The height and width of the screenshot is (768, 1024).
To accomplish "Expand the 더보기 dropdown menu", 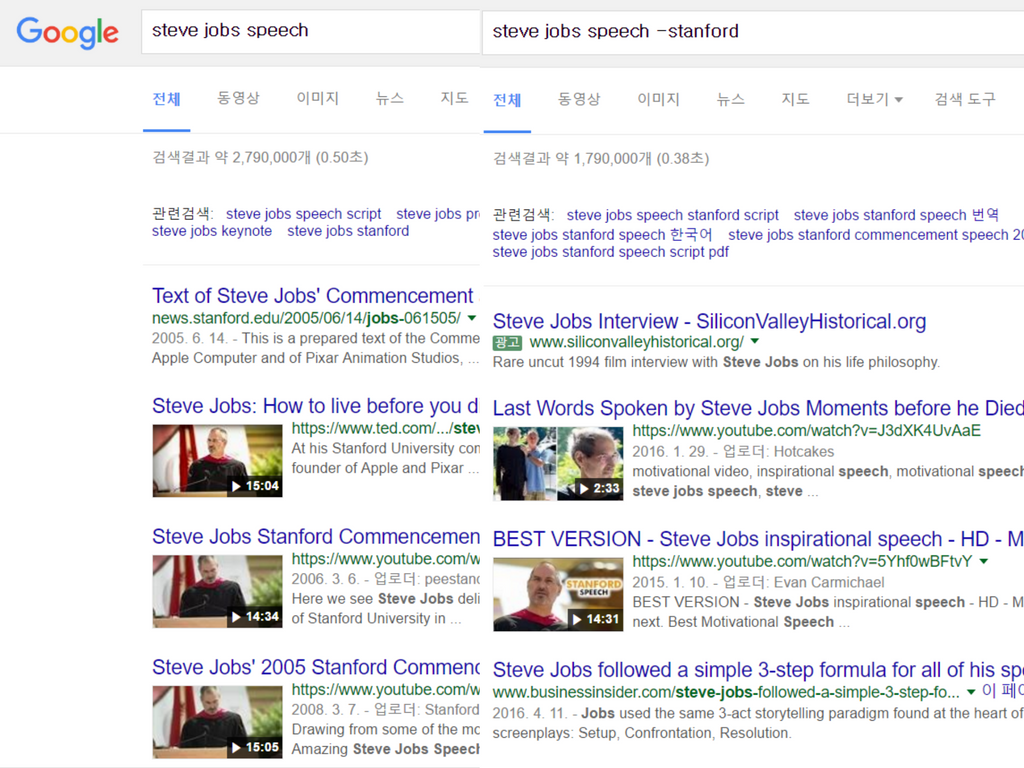I will (x=874, y=99).
